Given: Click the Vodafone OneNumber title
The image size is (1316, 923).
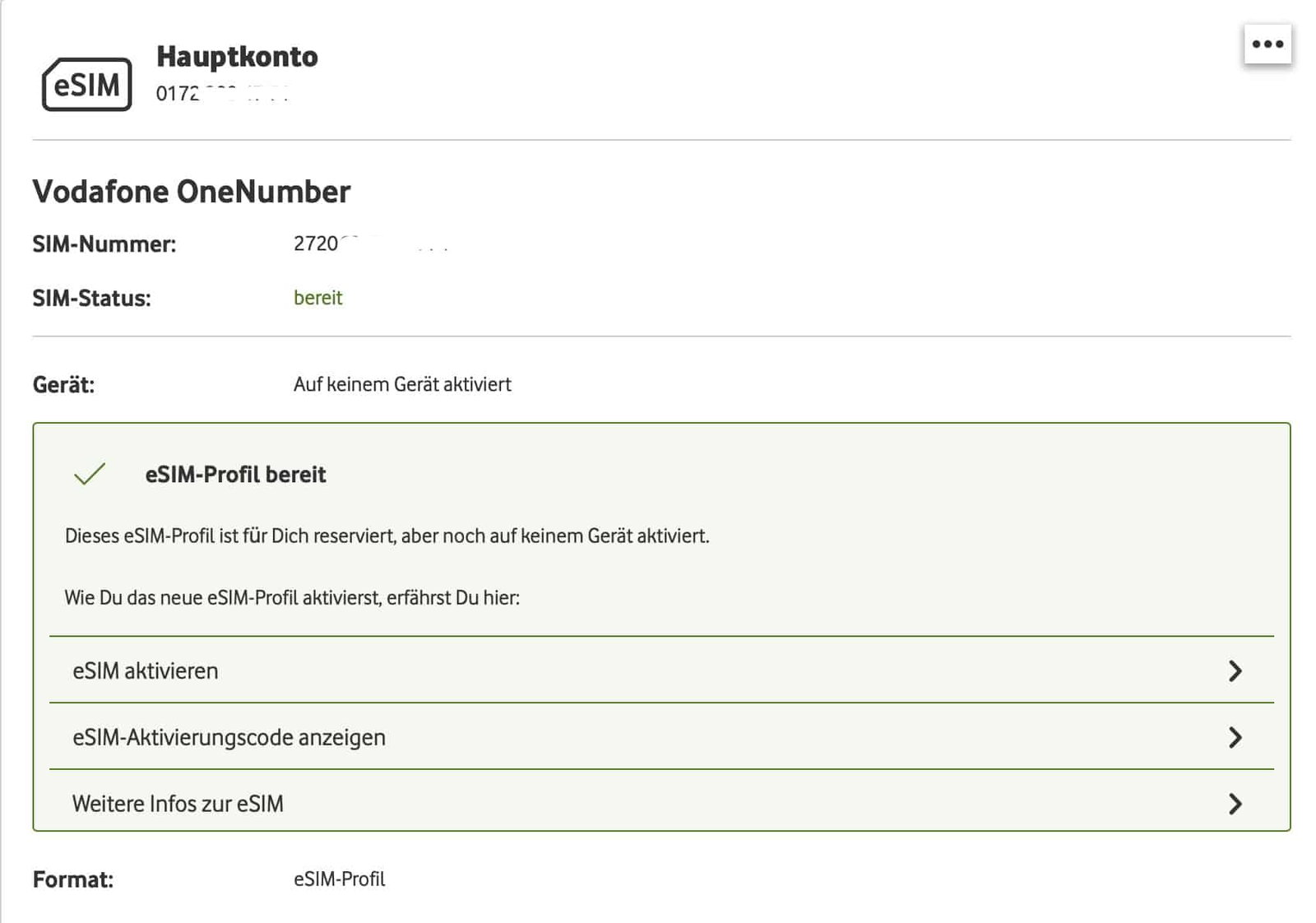Looking at the screenshot, I should pos(192,192).
